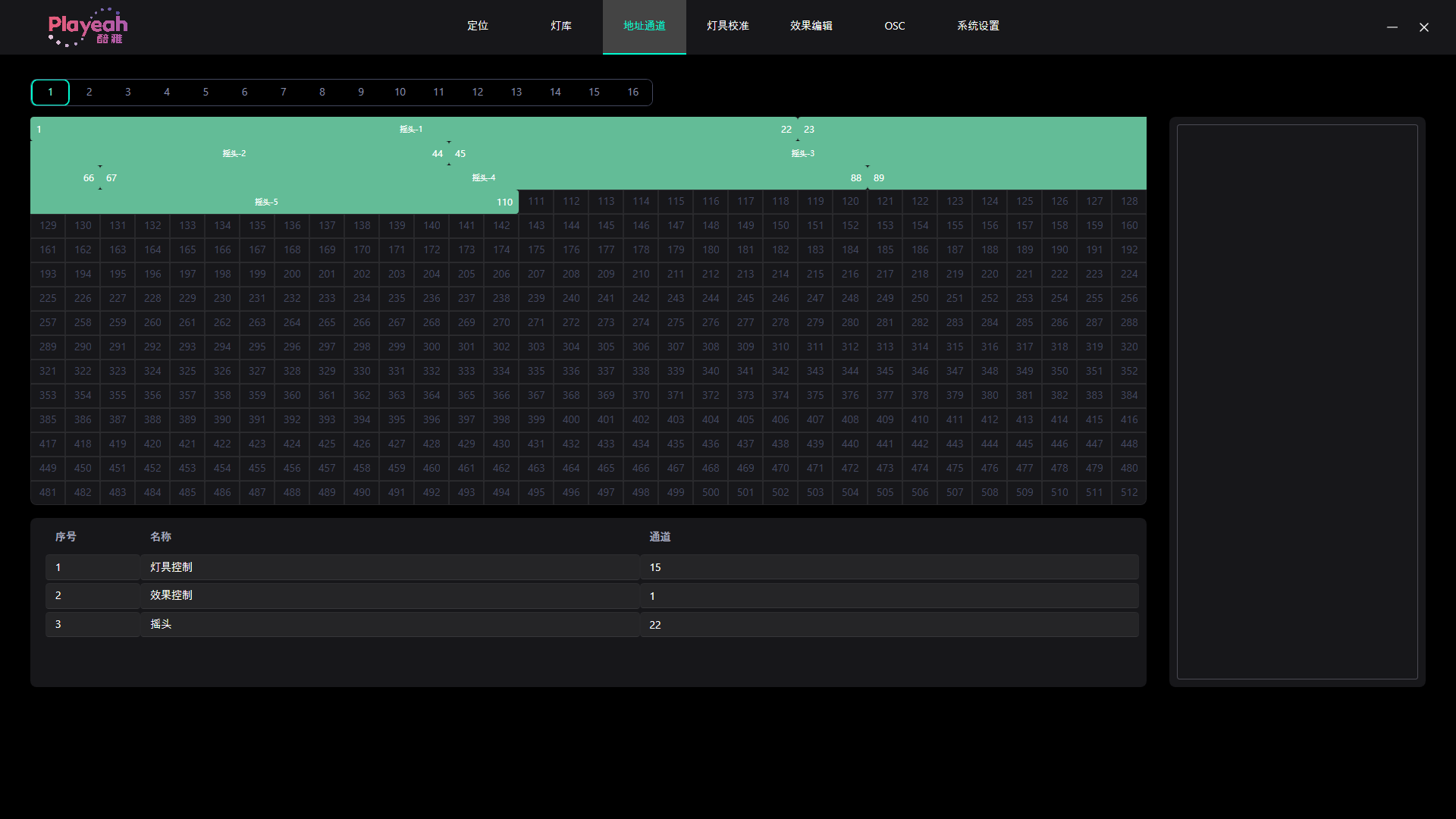Click address channel cell 400
This screenshot has height=819, width=1456.
pyautogui.click(x=571, y=419)
